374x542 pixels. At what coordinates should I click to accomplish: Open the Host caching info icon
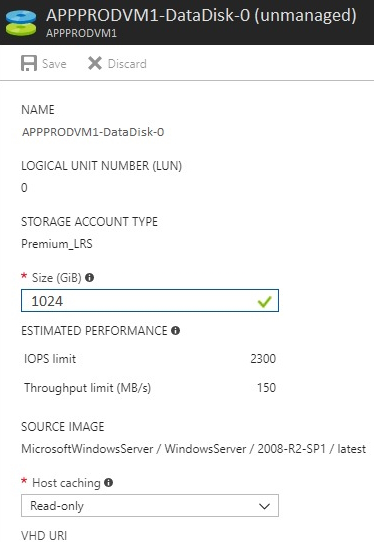click(x=109, y=483)
